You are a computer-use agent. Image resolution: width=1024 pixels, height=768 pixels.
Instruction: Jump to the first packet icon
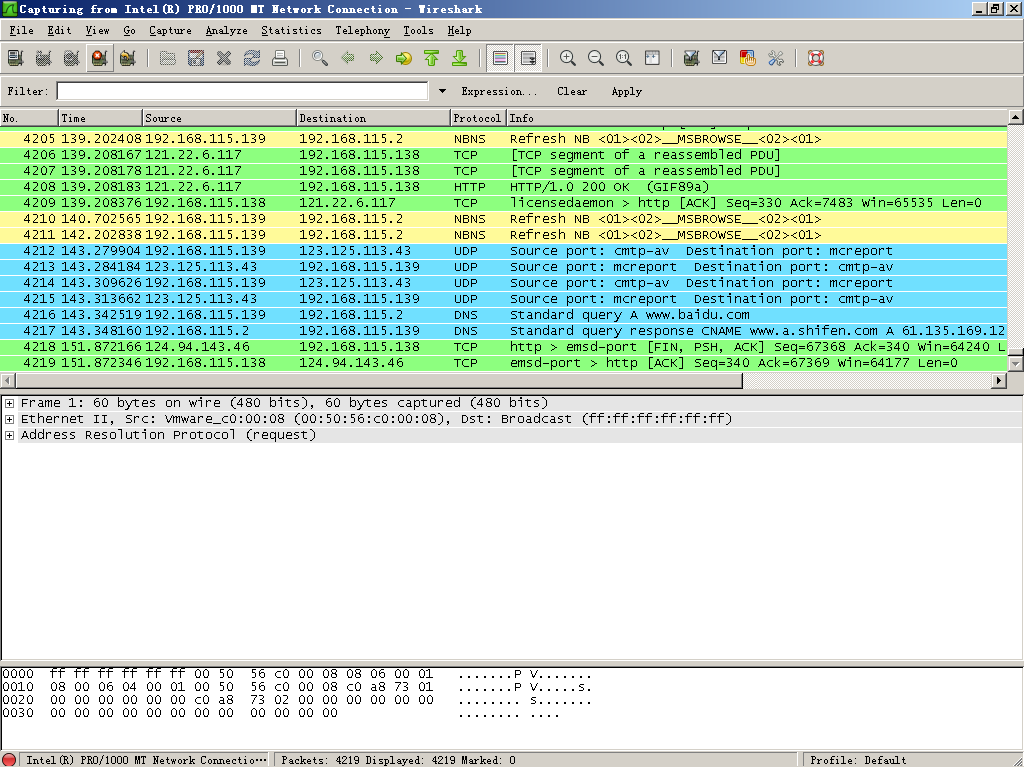tap(432, 58)
